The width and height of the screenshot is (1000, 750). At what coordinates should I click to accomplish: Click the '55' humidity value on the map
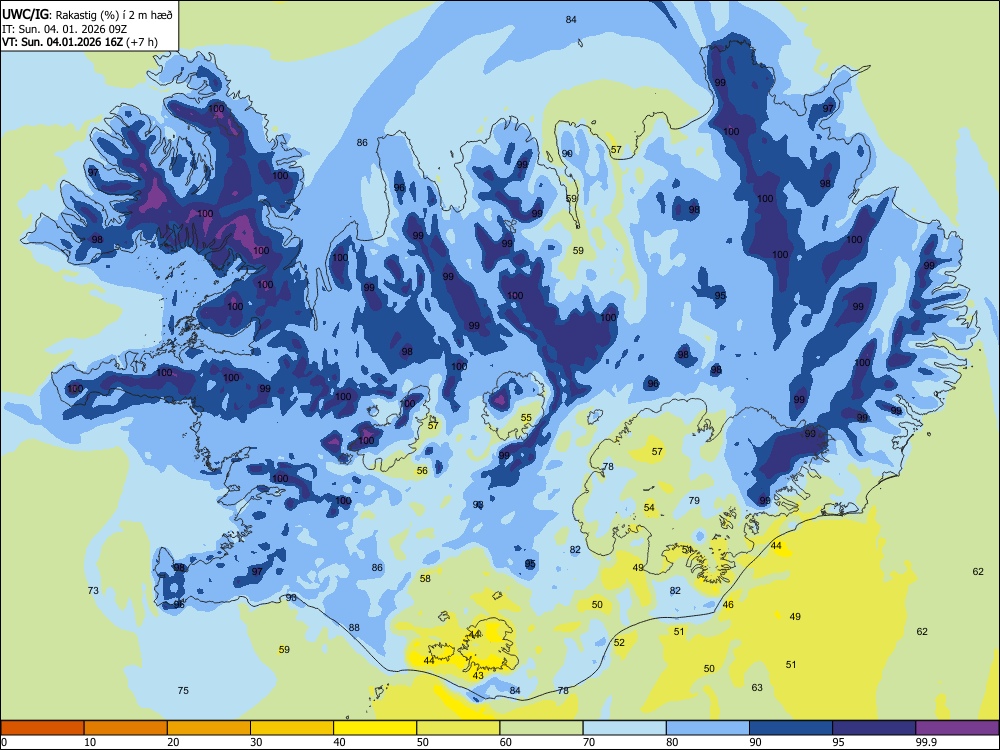click(526, 418)
